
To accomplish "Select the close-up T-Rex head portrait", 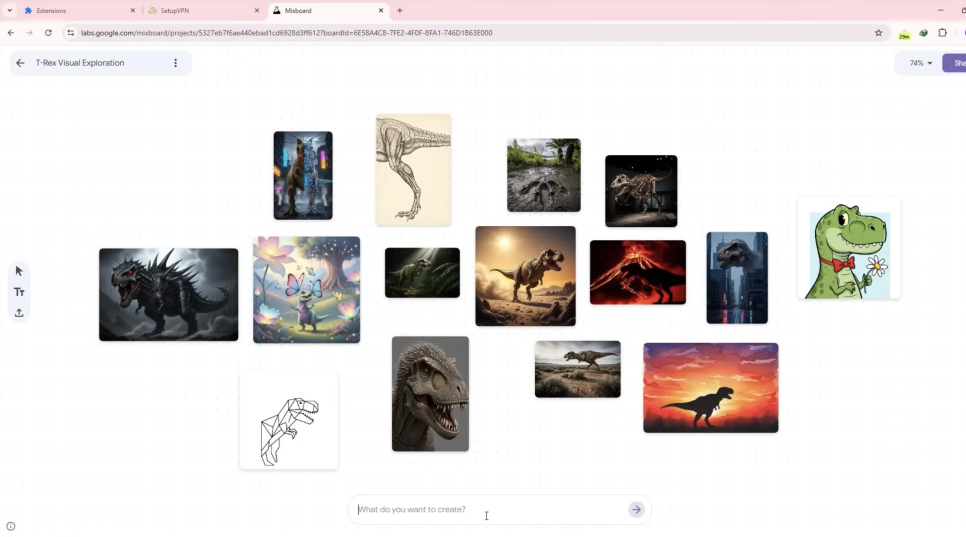I will pos(430,394).
